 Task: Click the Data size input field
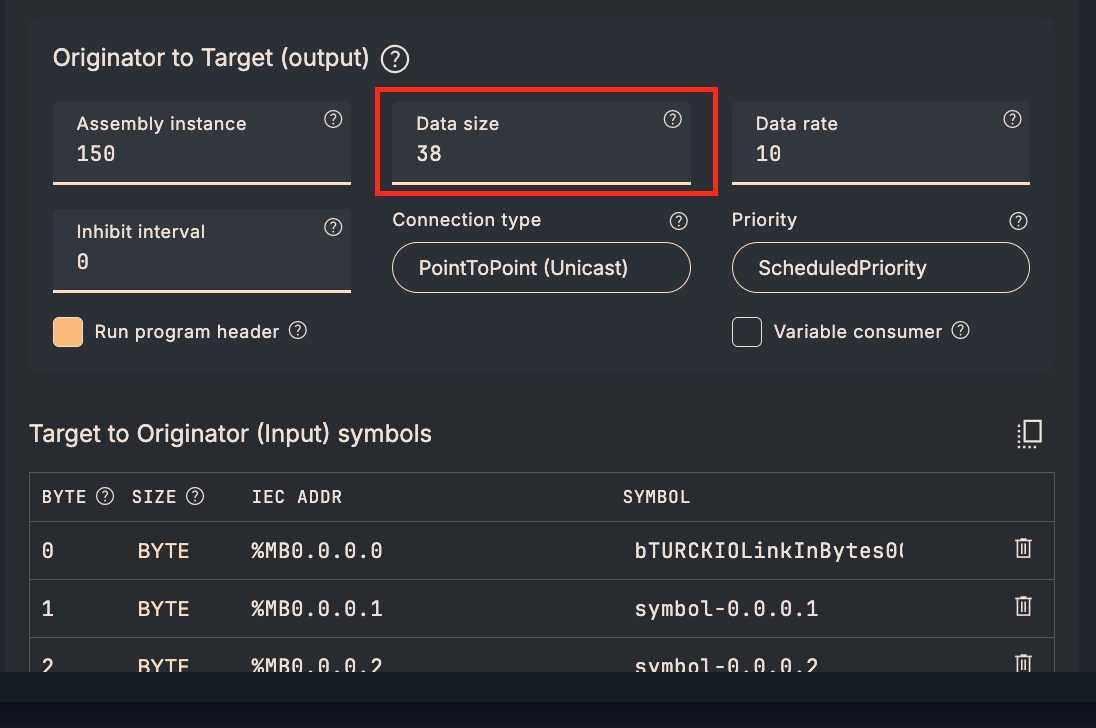tap(540, 154)
